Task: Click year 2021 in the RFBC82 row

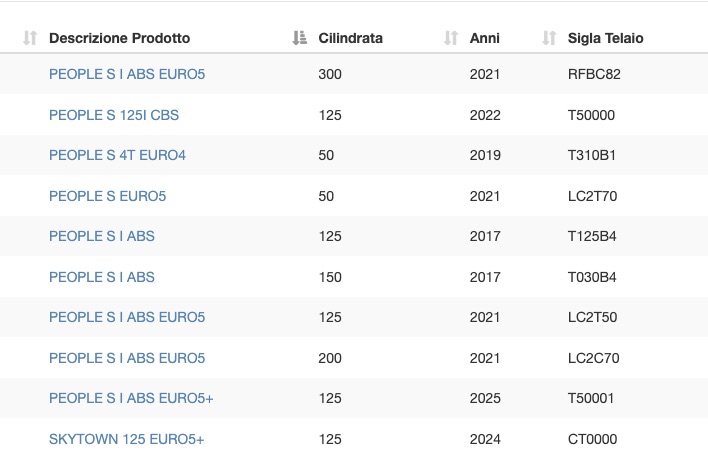Action: tap(485, 74)
